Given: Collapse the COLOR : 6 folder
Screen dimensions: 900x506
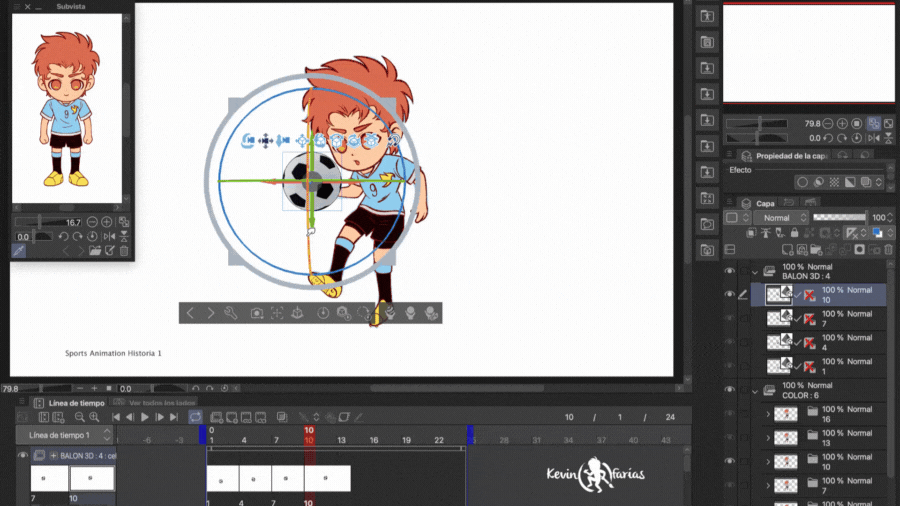Looking at the screenshot, I should pos(755,391).
